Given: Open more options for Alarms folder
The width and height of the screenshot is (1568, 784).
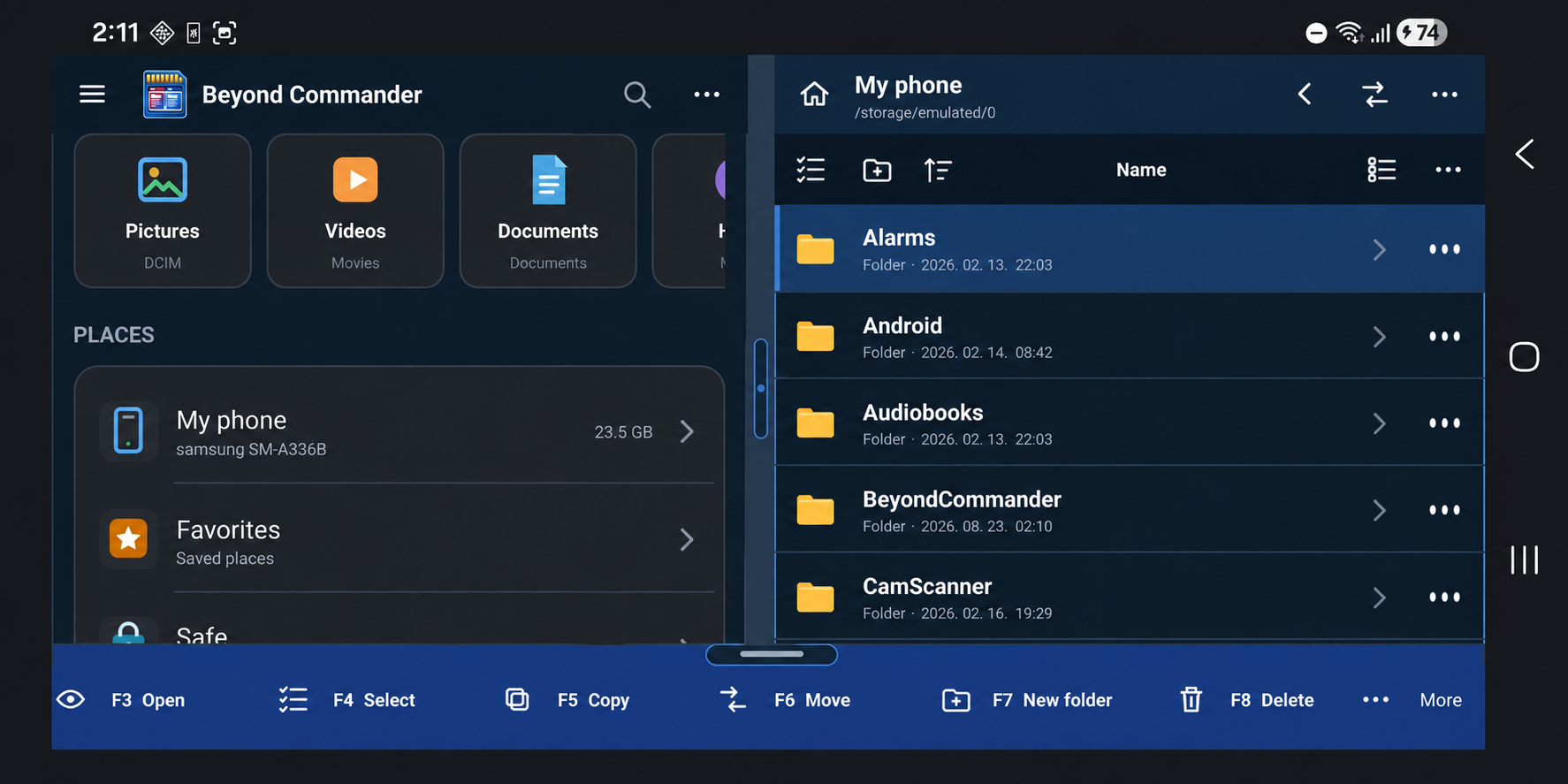Looking at the screenshot, I should 1444,249.
